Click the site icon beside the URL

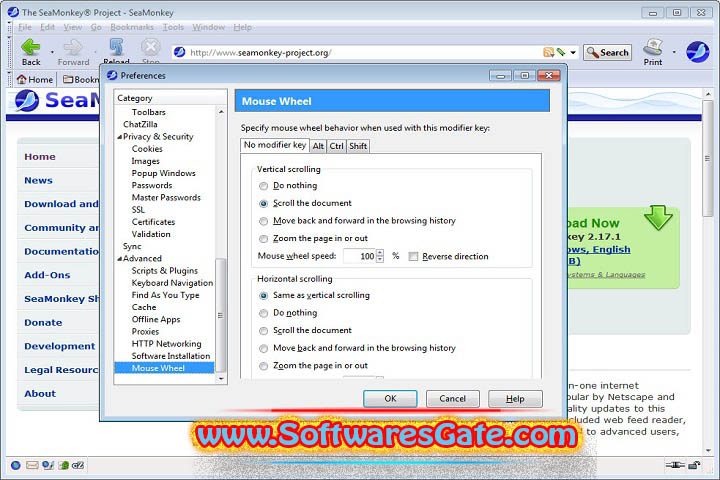[180, 52]
